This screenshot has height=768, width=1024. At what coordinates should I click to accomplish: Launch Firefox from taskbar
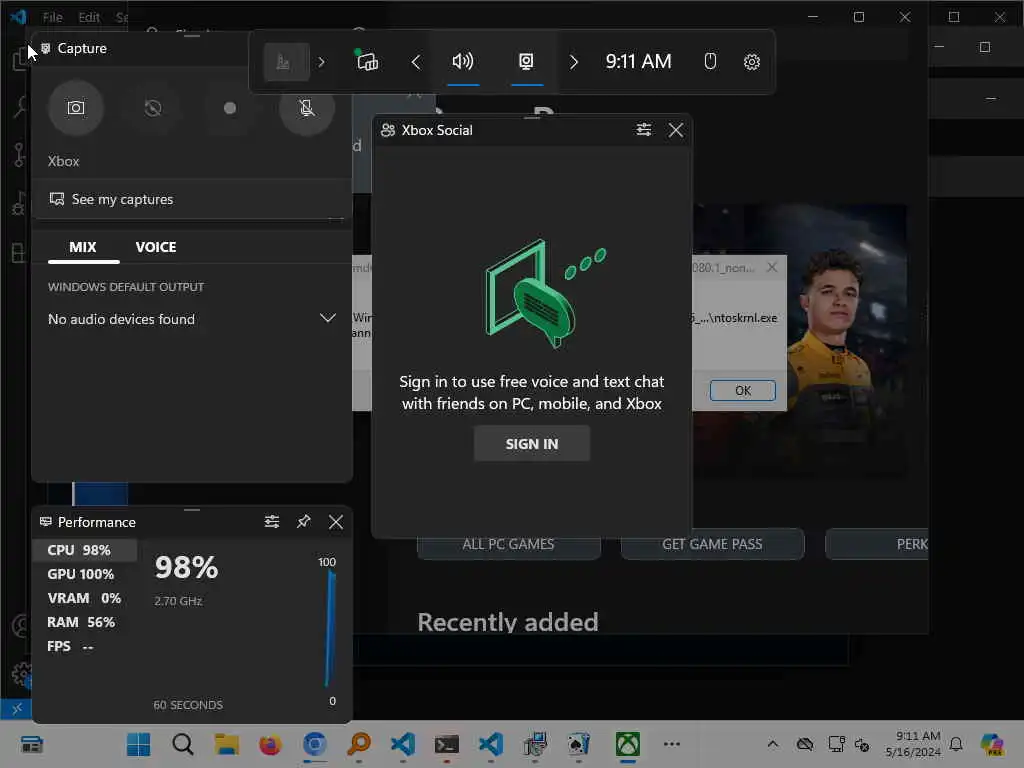[x=270, y=744]
